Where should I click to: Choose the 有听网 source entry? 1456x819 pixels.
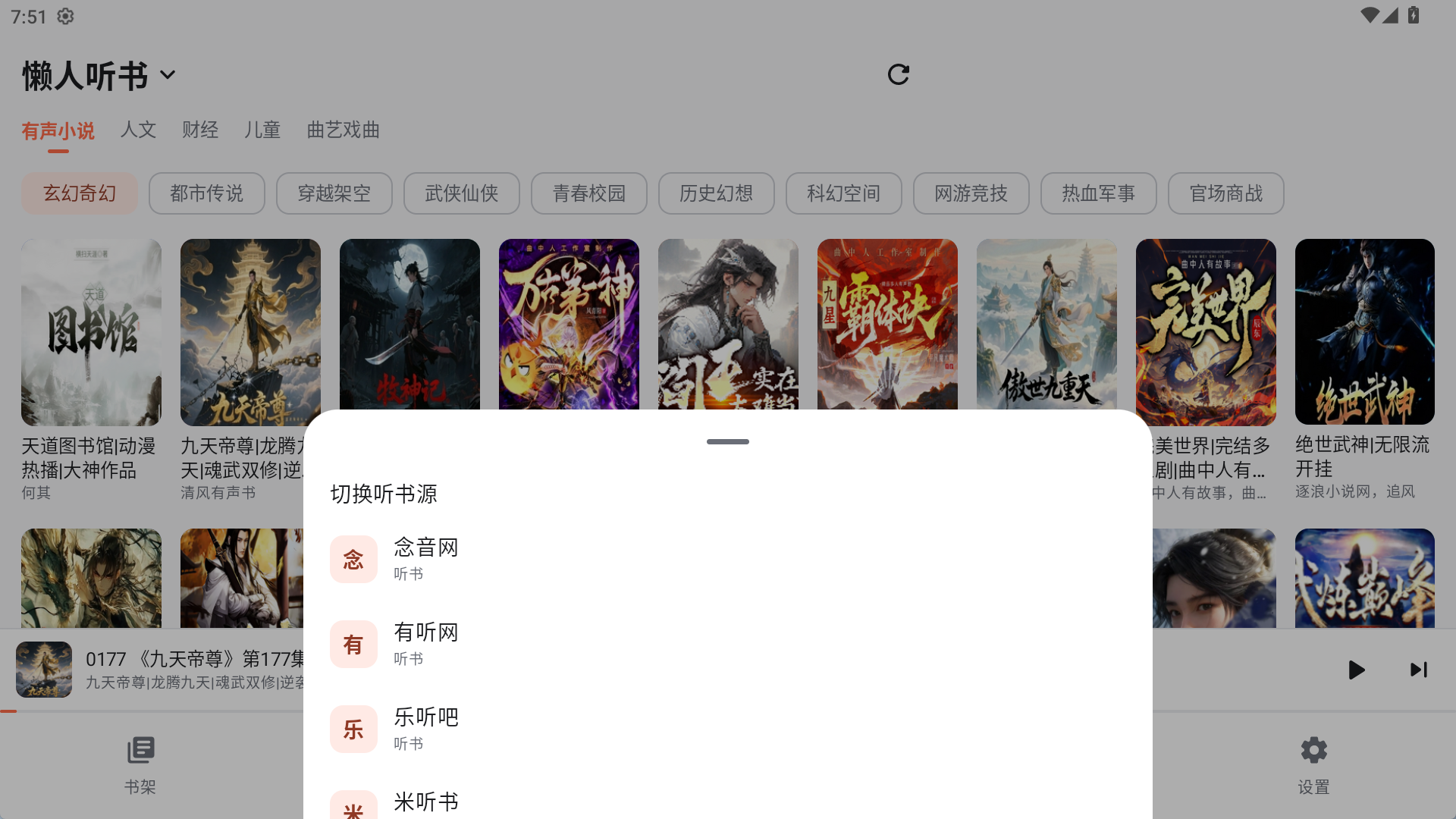click(728, 645)
